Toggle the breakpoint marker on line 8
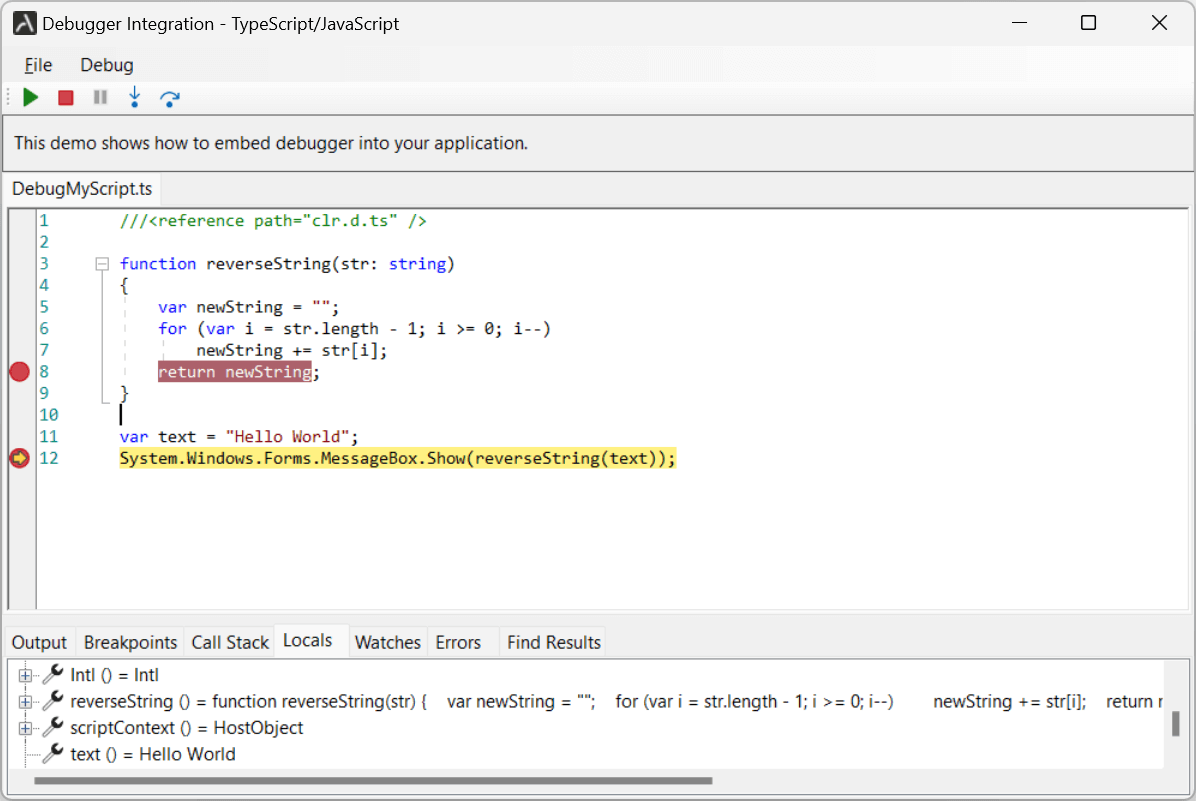Image resolution: width=1196 pixels, height=801 pixels. tap(20, 372)
